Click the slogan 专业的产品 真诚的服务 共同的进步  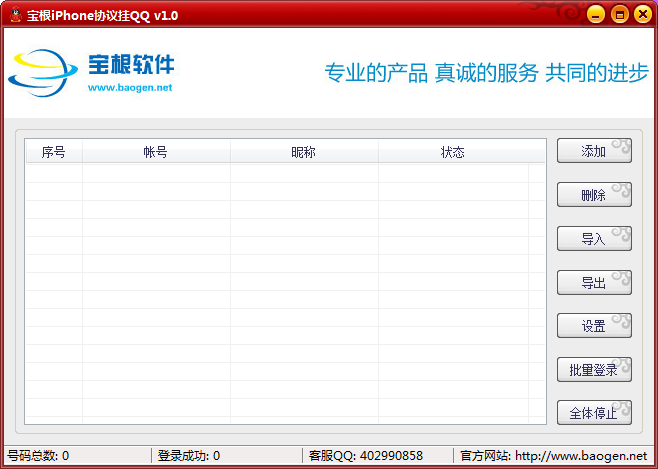(487, 73)
